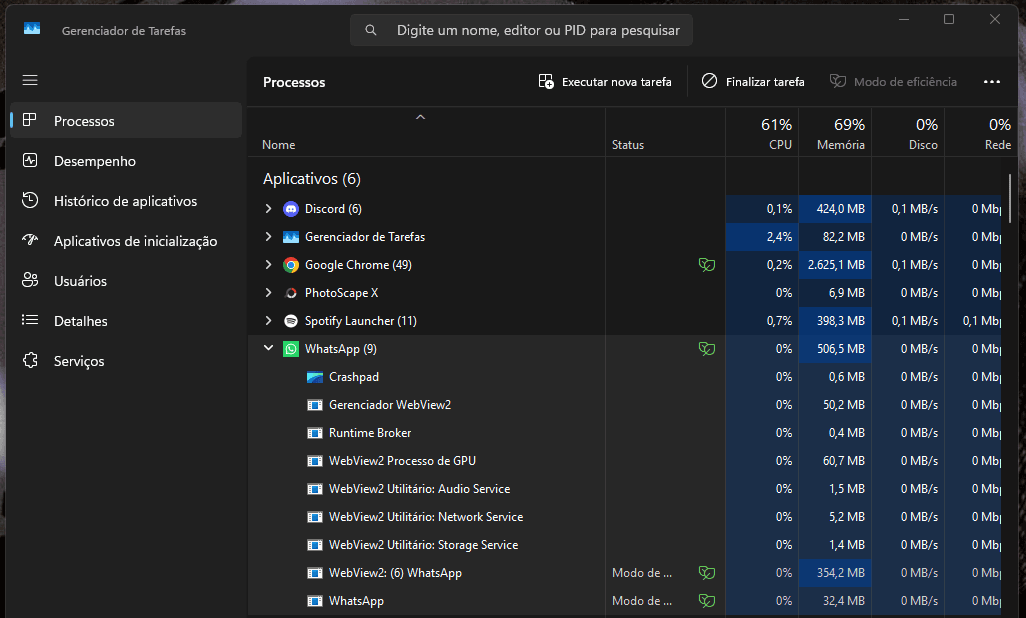
Task: Open the Usuários tab
Action: [126, 281]
